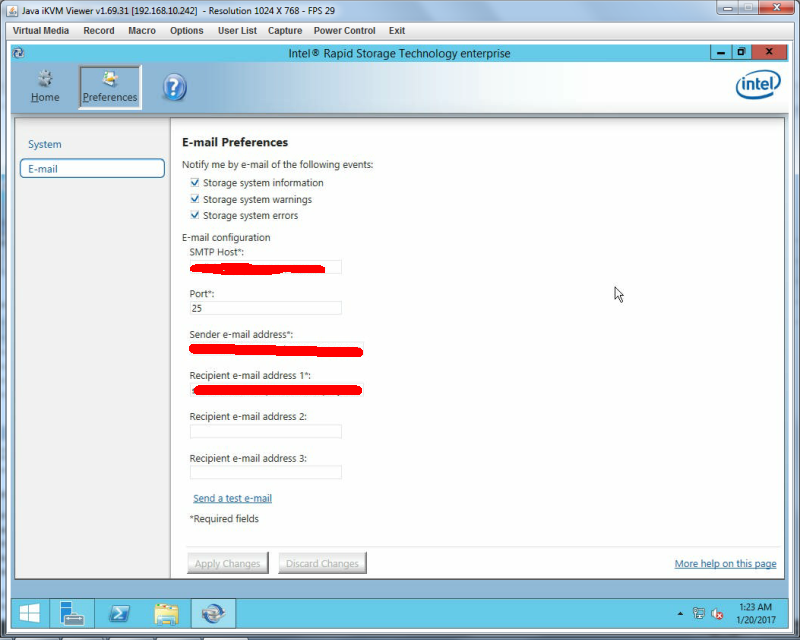Click the Recipient e-mail address 2 field
Screen dimensions: 800x640
click(266, 432)
